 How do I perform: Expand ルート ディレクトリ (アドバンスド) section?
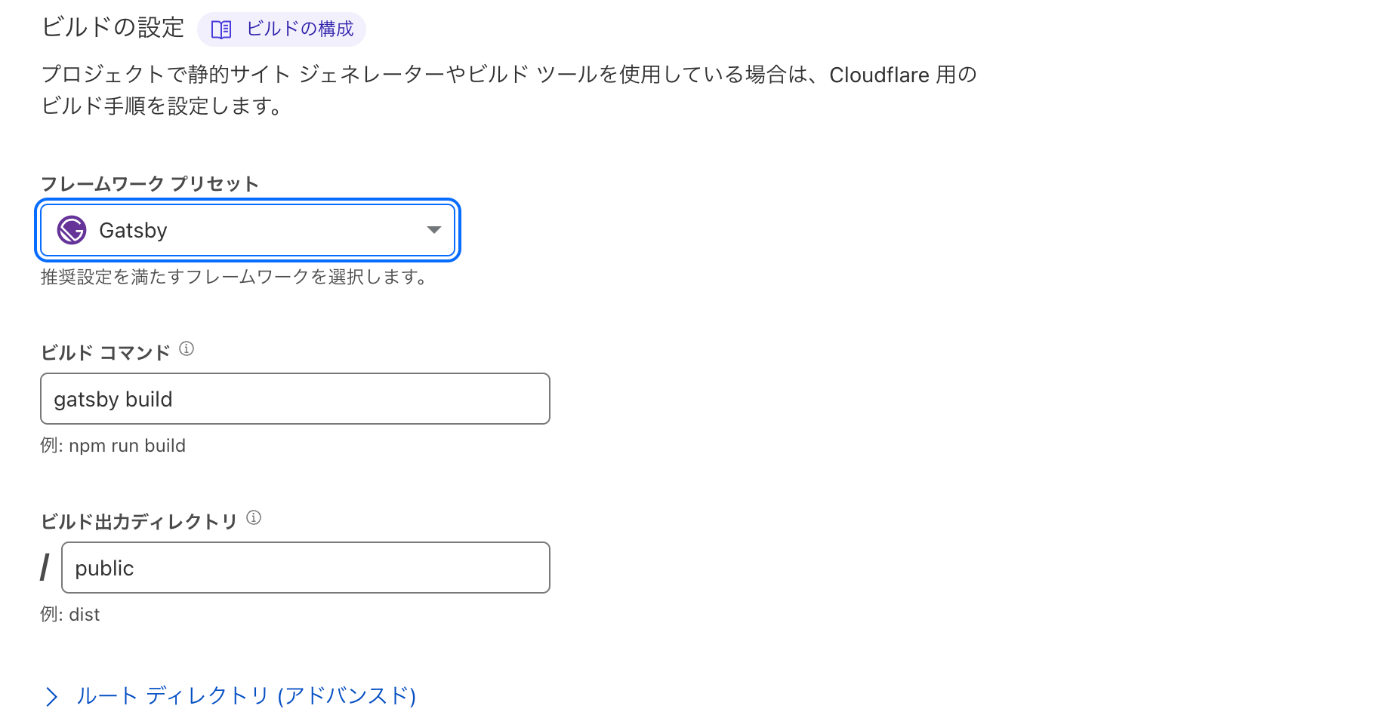pos(246,696)
